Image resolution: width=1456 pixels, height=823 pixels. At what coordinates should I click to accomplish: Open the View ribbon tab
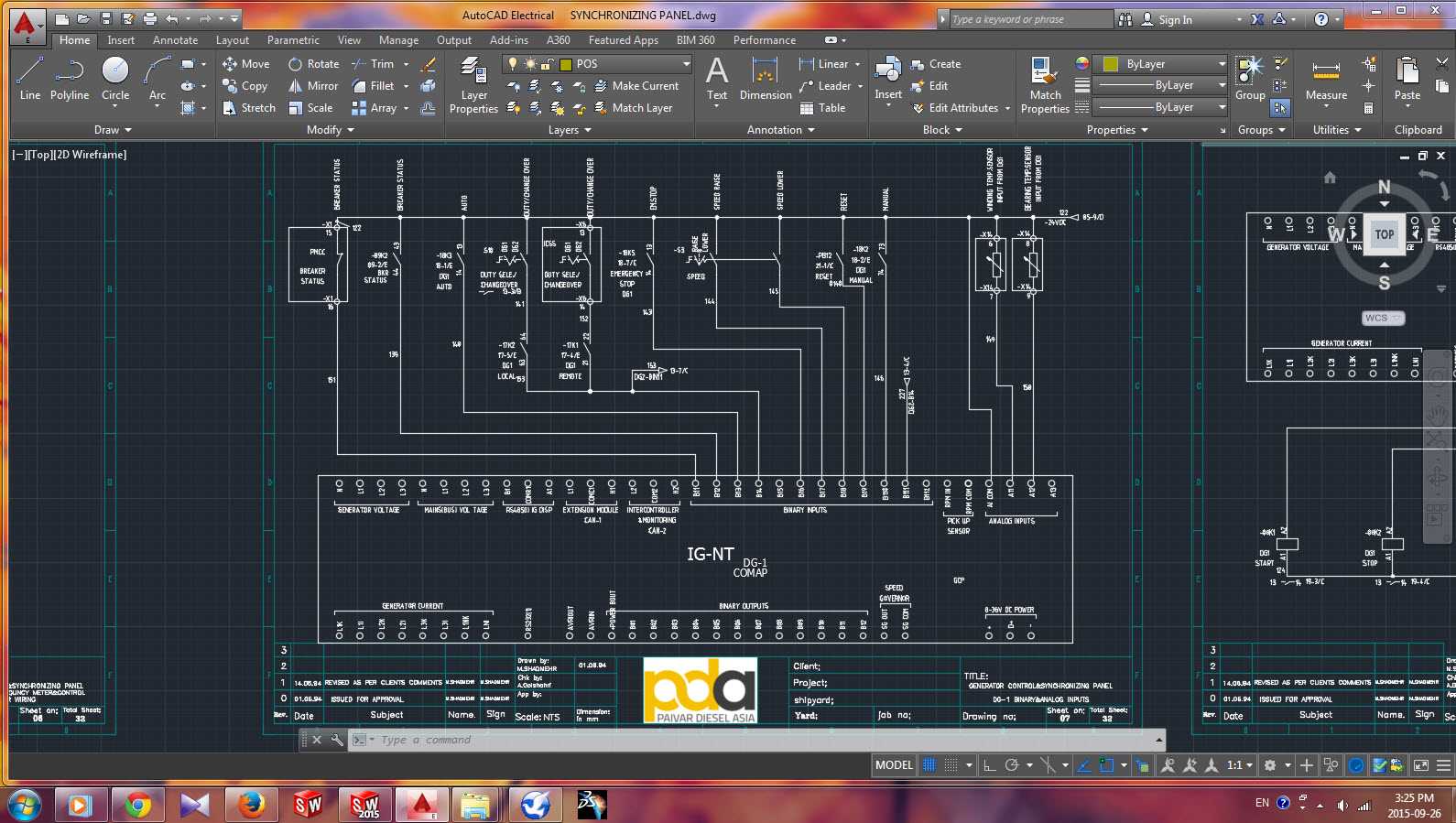point(349,40)
